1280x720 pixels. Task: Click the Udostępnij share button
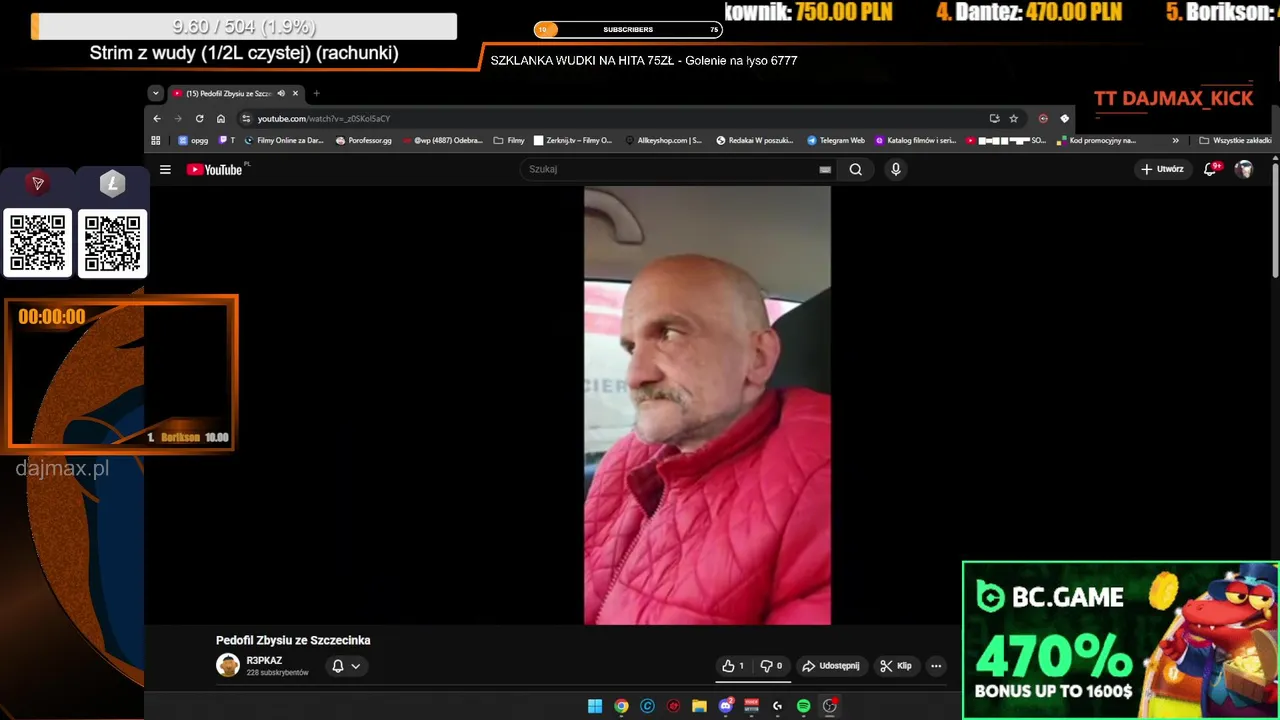coord(831,666)
